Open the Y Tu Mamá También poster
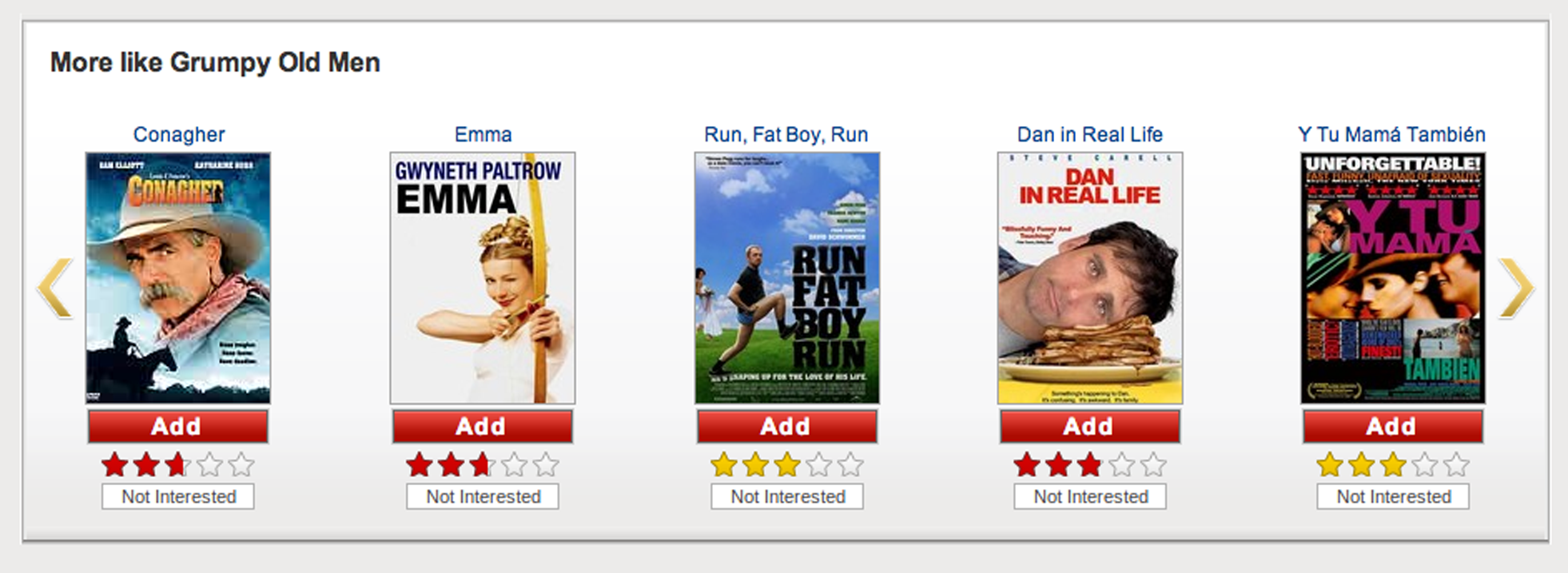This screenshot has height=573, width=1568. pyautogui.click(x=1393, y=278)
